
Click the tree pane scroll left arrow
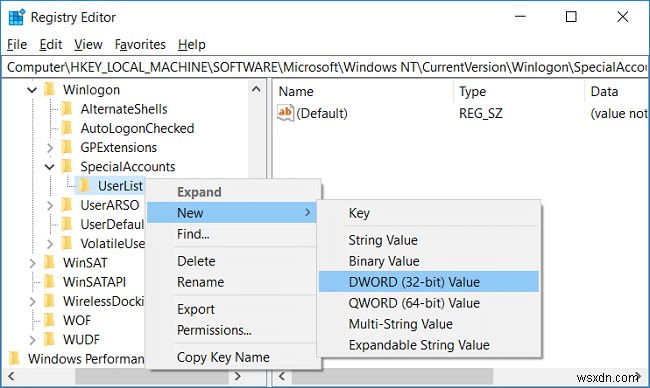tap(11, 376)
